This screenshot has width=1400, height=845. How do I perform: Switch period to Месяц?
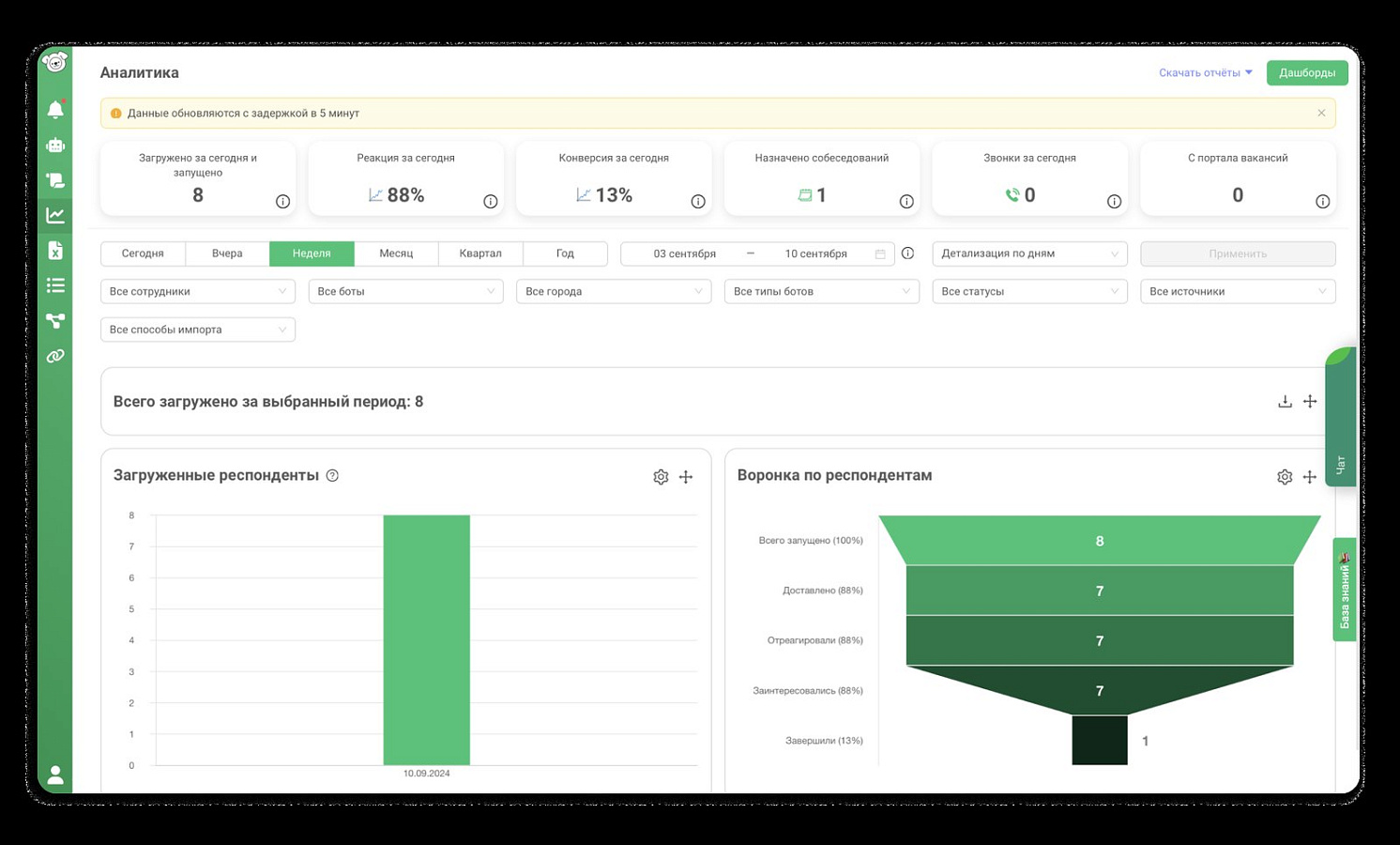(396, 253)
